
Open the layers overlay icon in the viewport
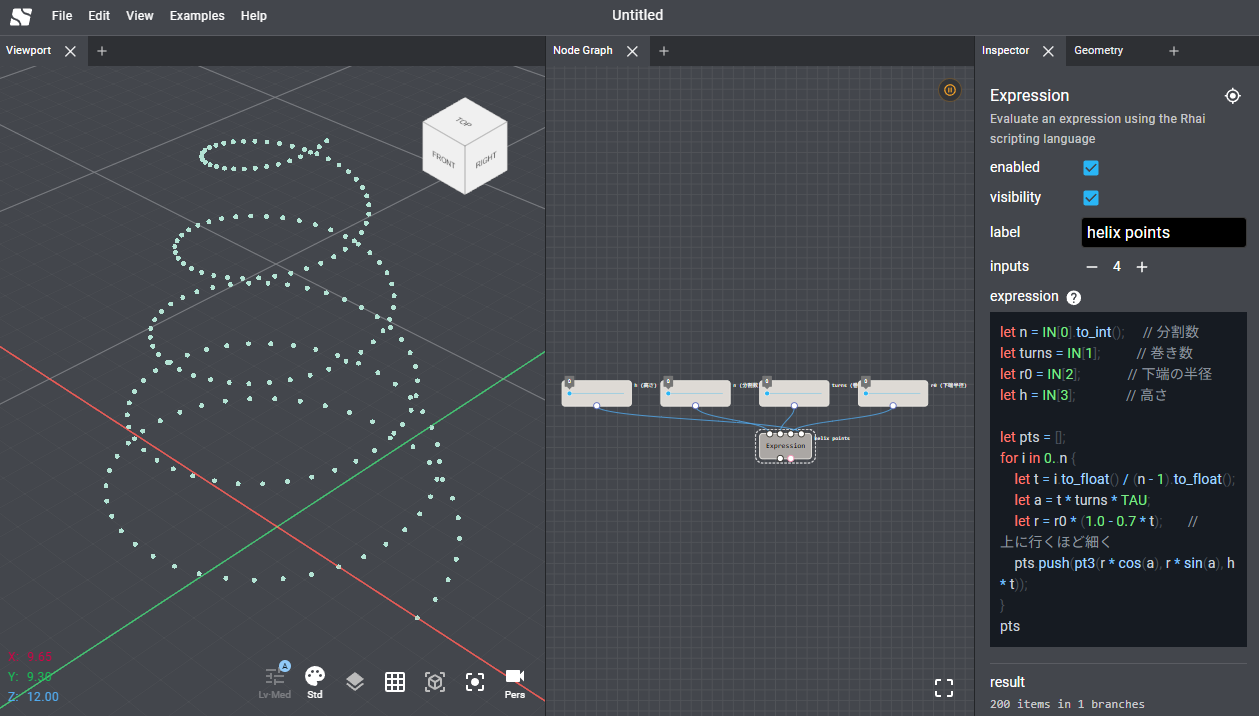tap(355, 682)
